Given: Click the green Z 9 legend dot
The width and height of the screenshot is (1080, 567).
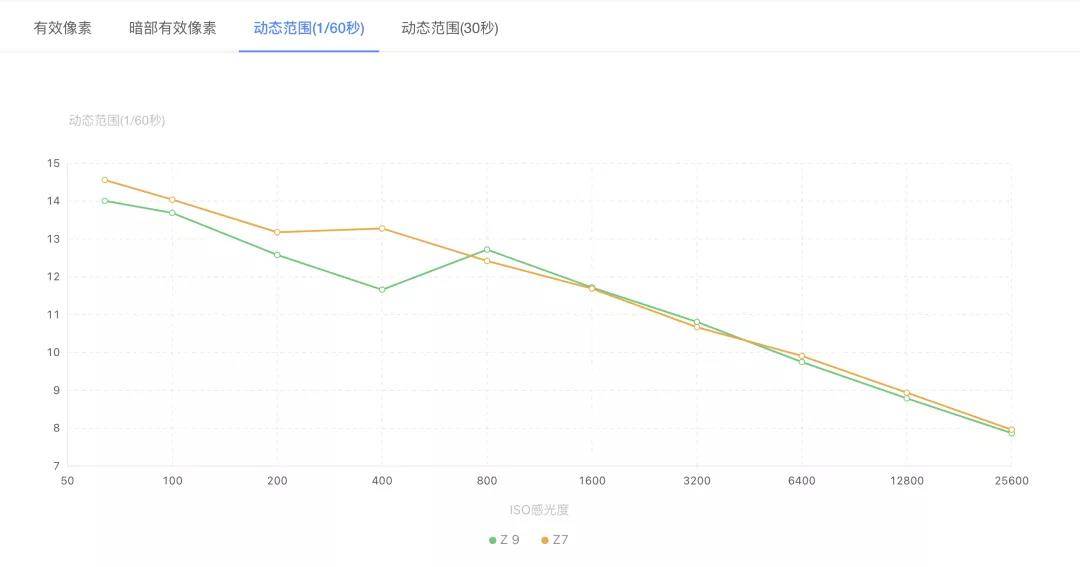Looking at the screenshot, I should click(x=493, y=540).
